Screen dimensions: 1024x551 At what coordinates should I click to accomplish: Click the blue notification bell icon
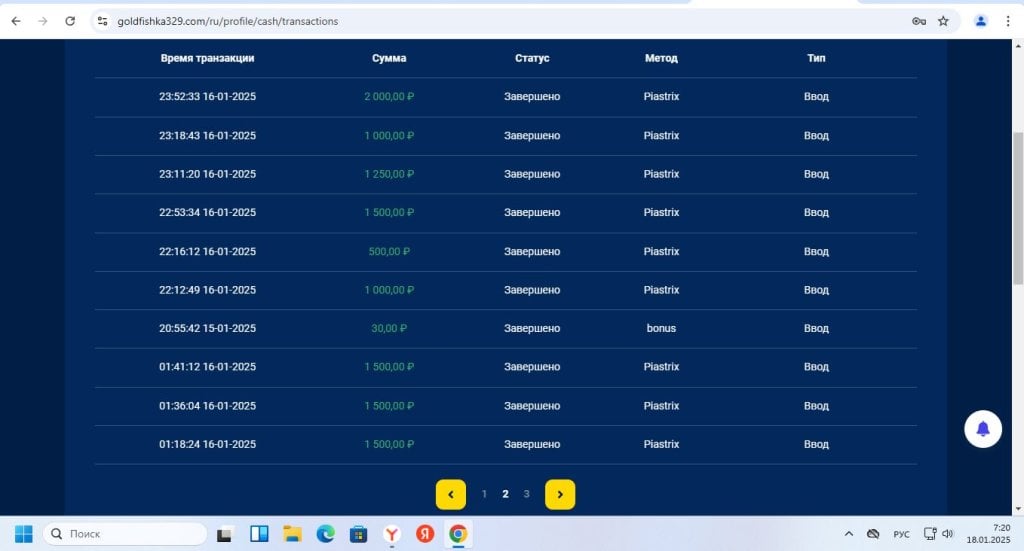point(982,429)
